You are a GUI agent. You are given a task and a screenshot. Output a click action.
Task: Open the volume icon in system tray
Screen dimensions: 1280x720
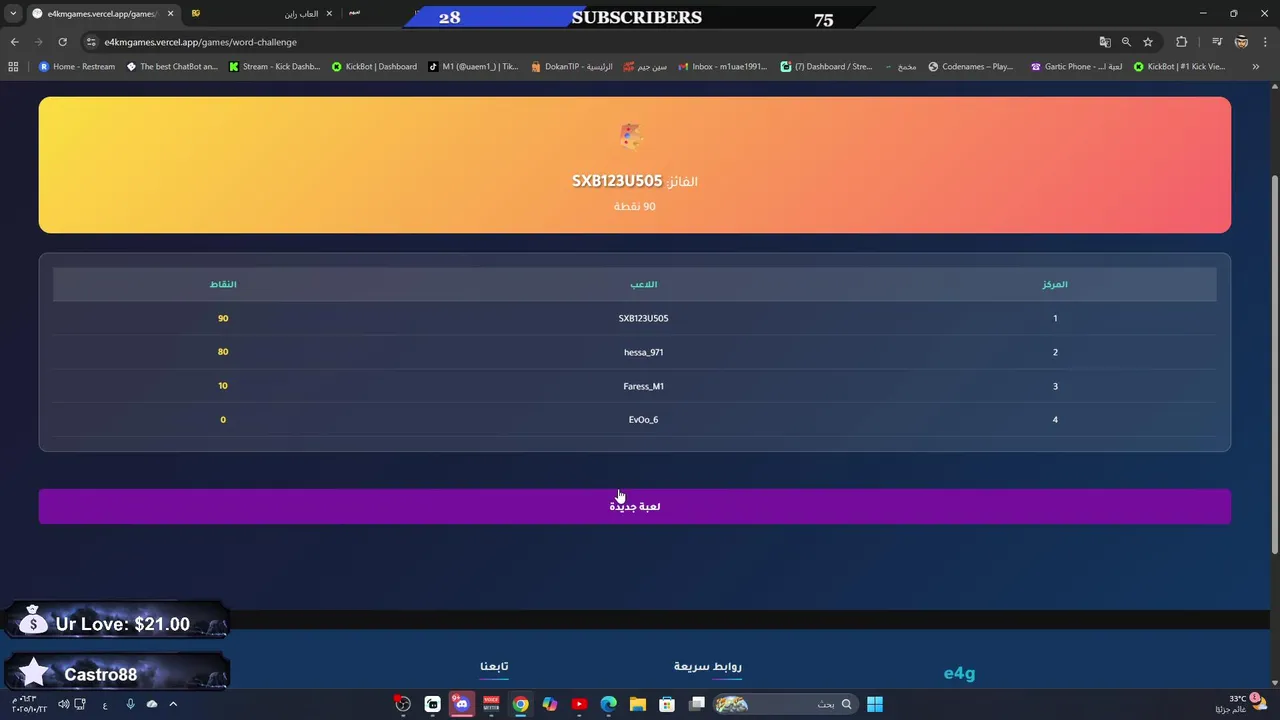click(x=64, y=704)
